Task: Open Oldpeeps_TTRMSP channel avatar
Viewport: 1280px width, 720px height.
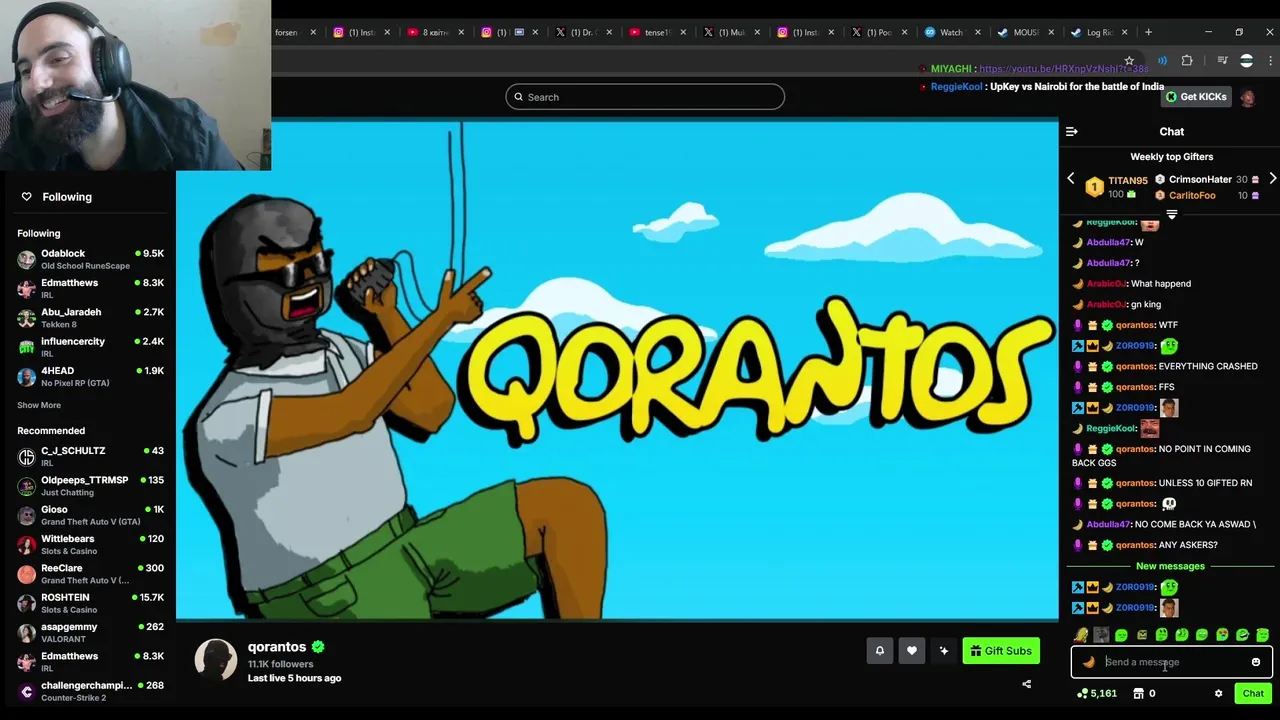Action: [x=27, y=486]
